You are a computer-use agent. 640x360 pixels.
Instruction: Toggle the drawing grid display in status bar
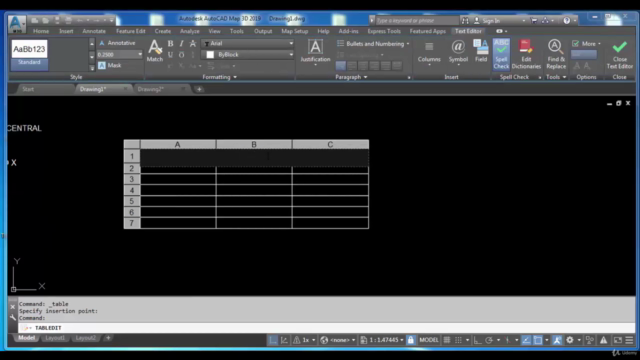447,340
